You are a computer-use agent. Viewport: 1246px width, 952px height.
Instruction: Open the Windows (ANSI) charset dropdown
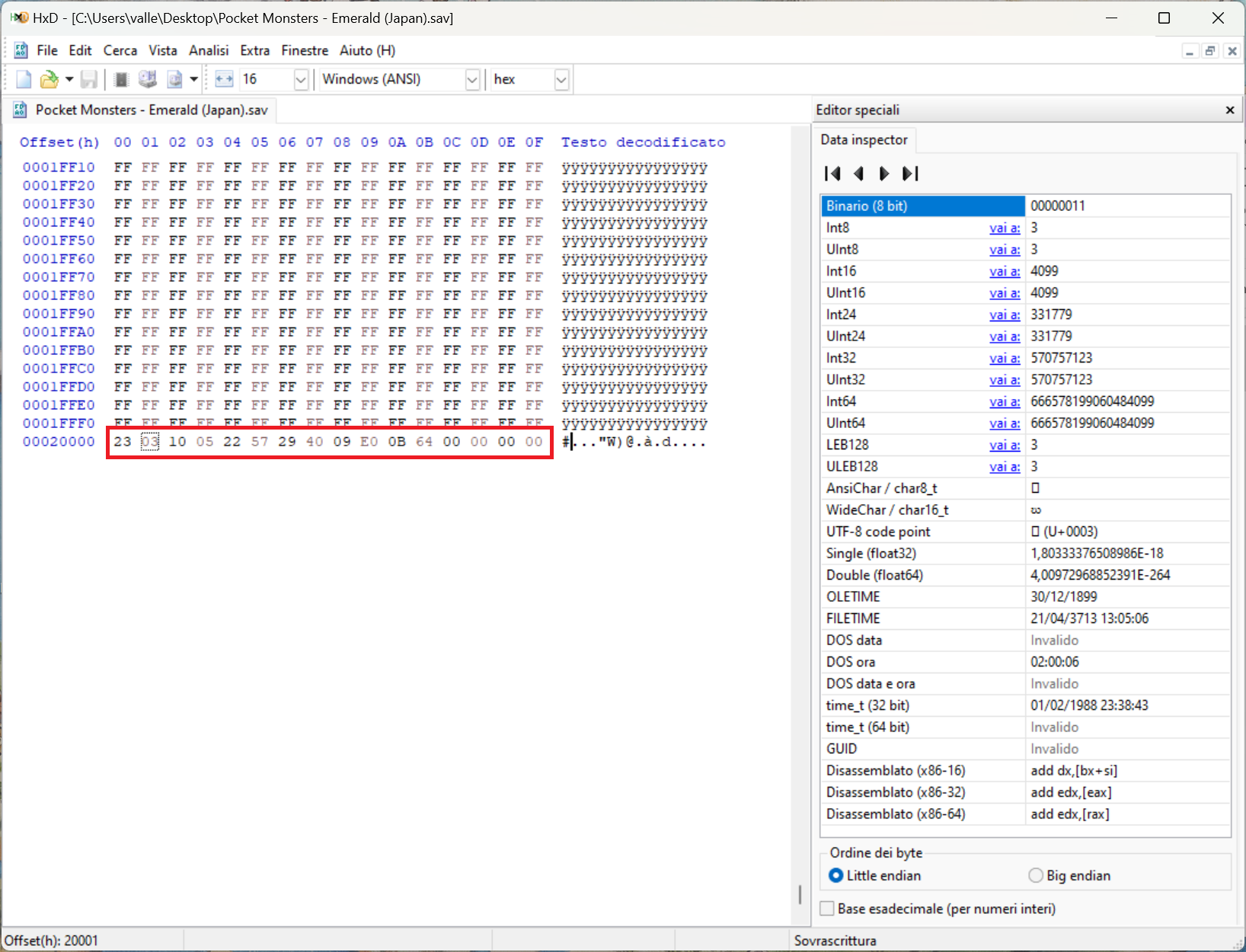tap(472, 79)
